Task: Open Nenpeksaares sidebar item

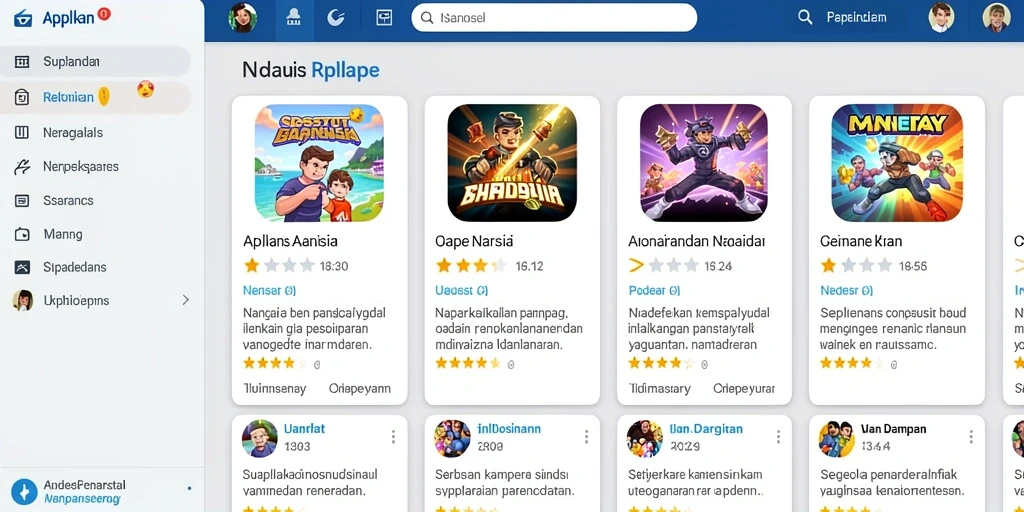Action: tap(95, 167)
